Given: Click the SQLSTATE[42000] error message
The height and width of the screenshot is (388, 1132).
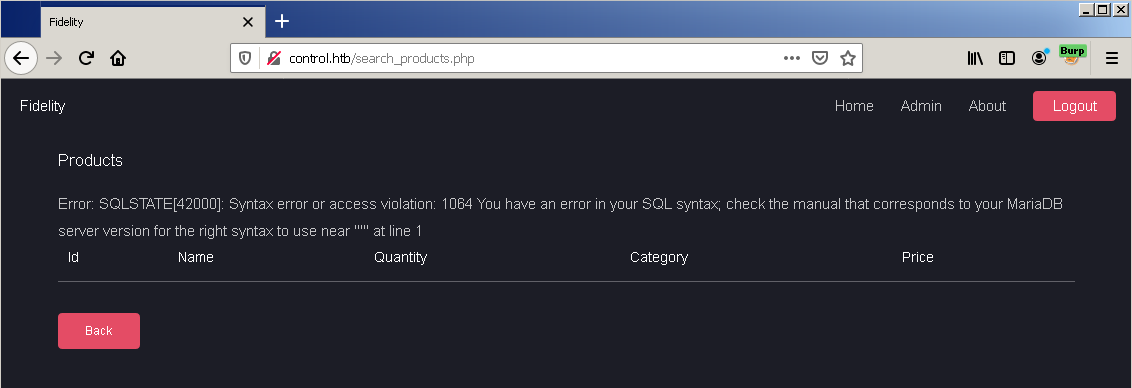Looking at the screenshot, I should click(x=560, y=217).
